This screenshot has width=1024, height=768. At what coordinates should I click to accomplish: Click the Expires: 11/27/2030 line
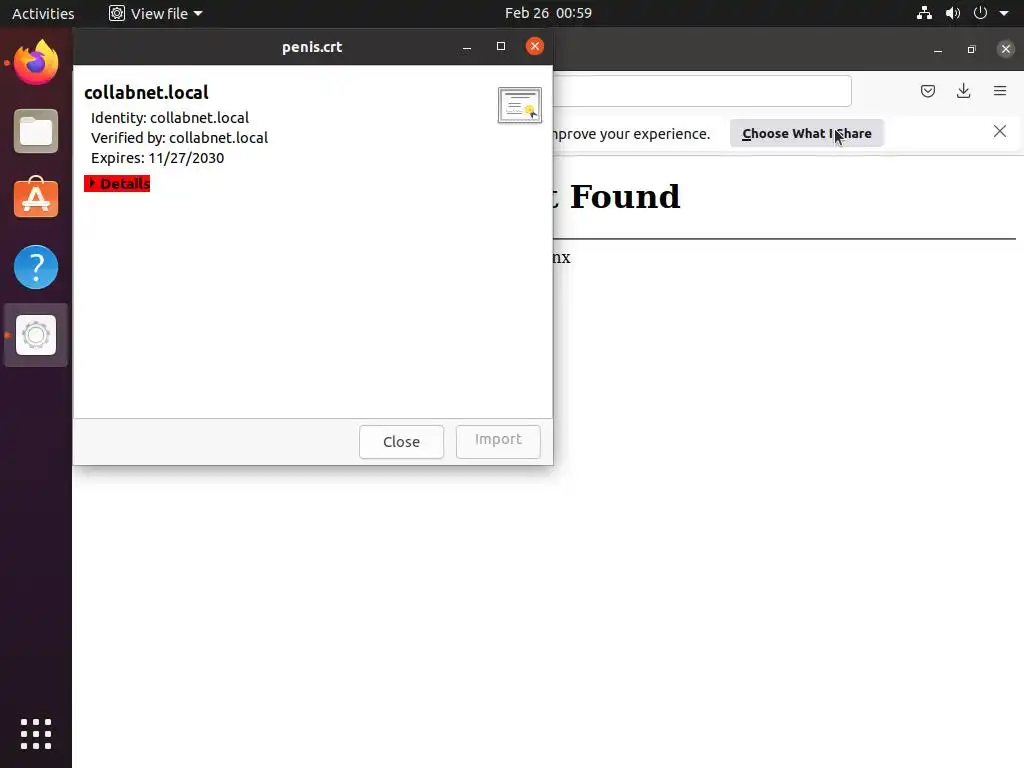157,158
